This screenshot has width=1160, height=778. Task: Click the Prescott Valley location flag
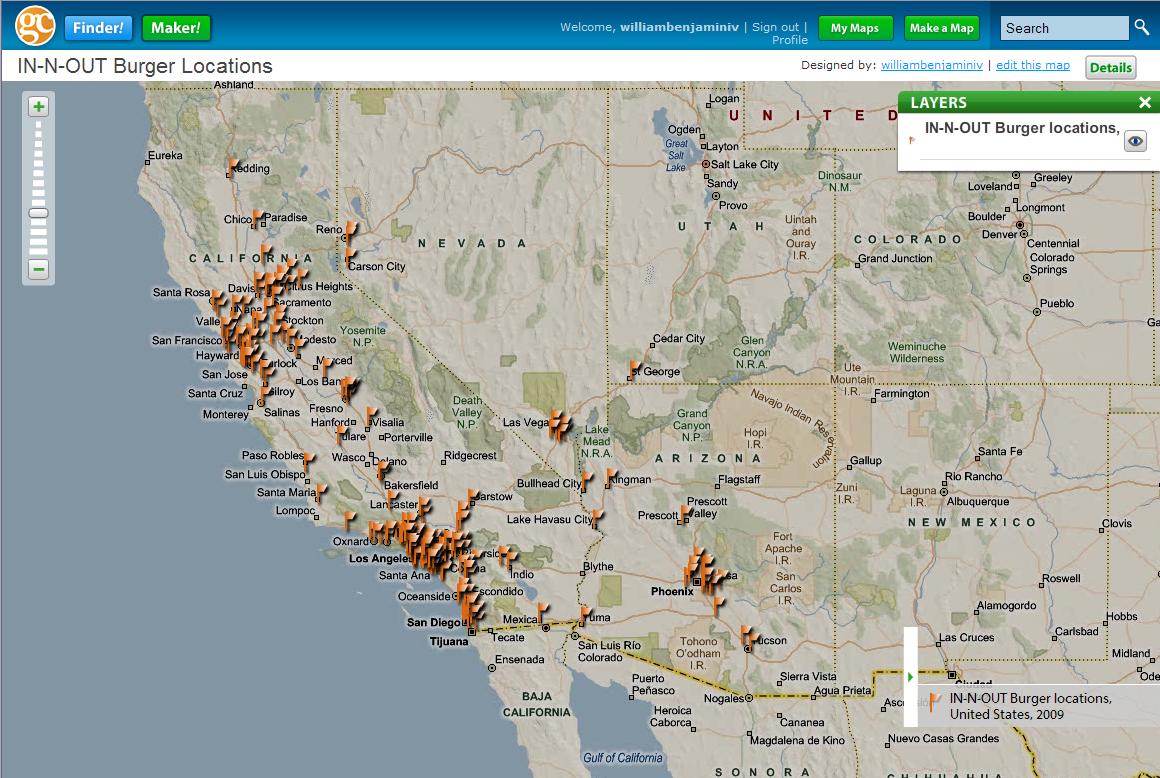point(687,513)
